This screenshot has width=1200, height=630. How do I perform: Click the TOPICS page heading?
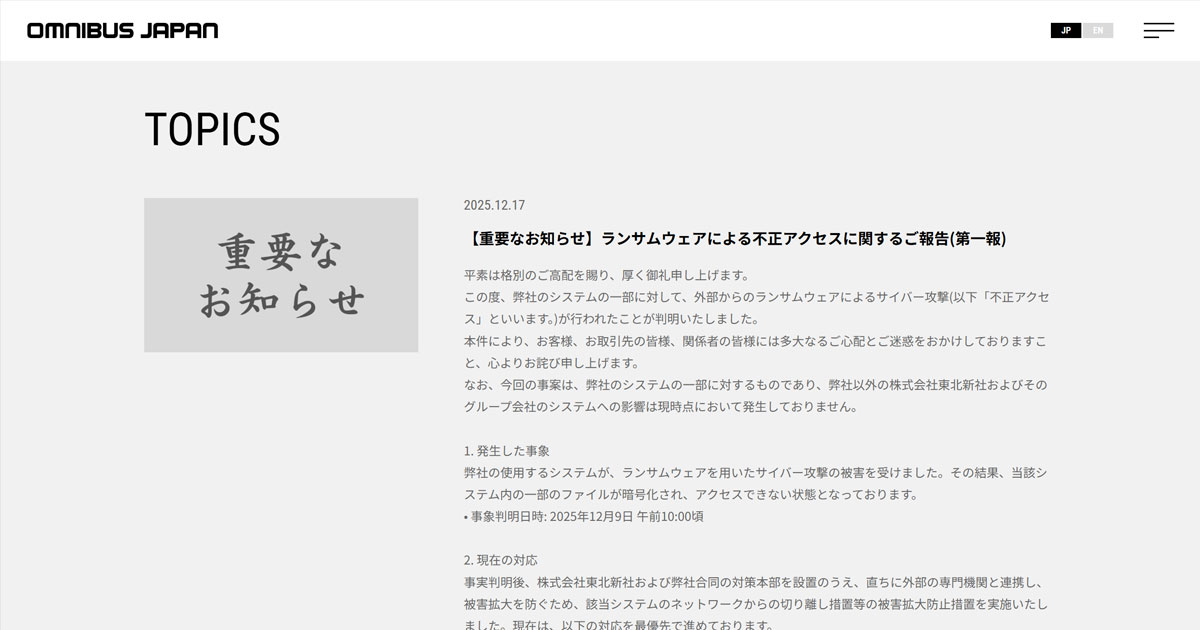[212, 129]
